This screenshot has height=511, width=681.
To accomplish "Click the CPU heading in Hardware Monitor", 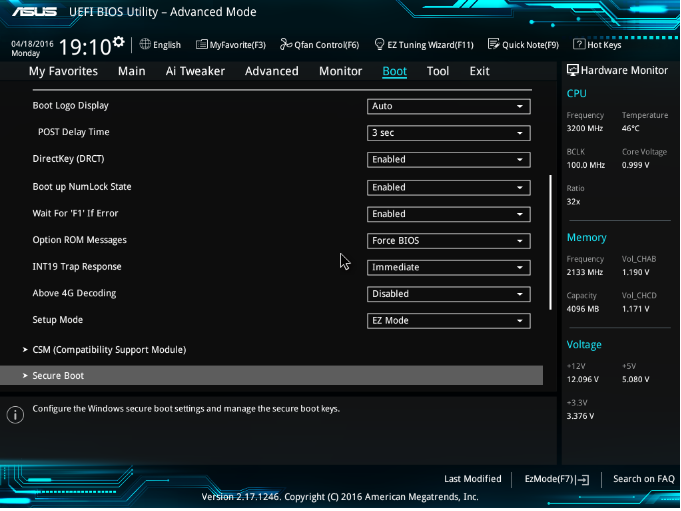I will [576, 94].
